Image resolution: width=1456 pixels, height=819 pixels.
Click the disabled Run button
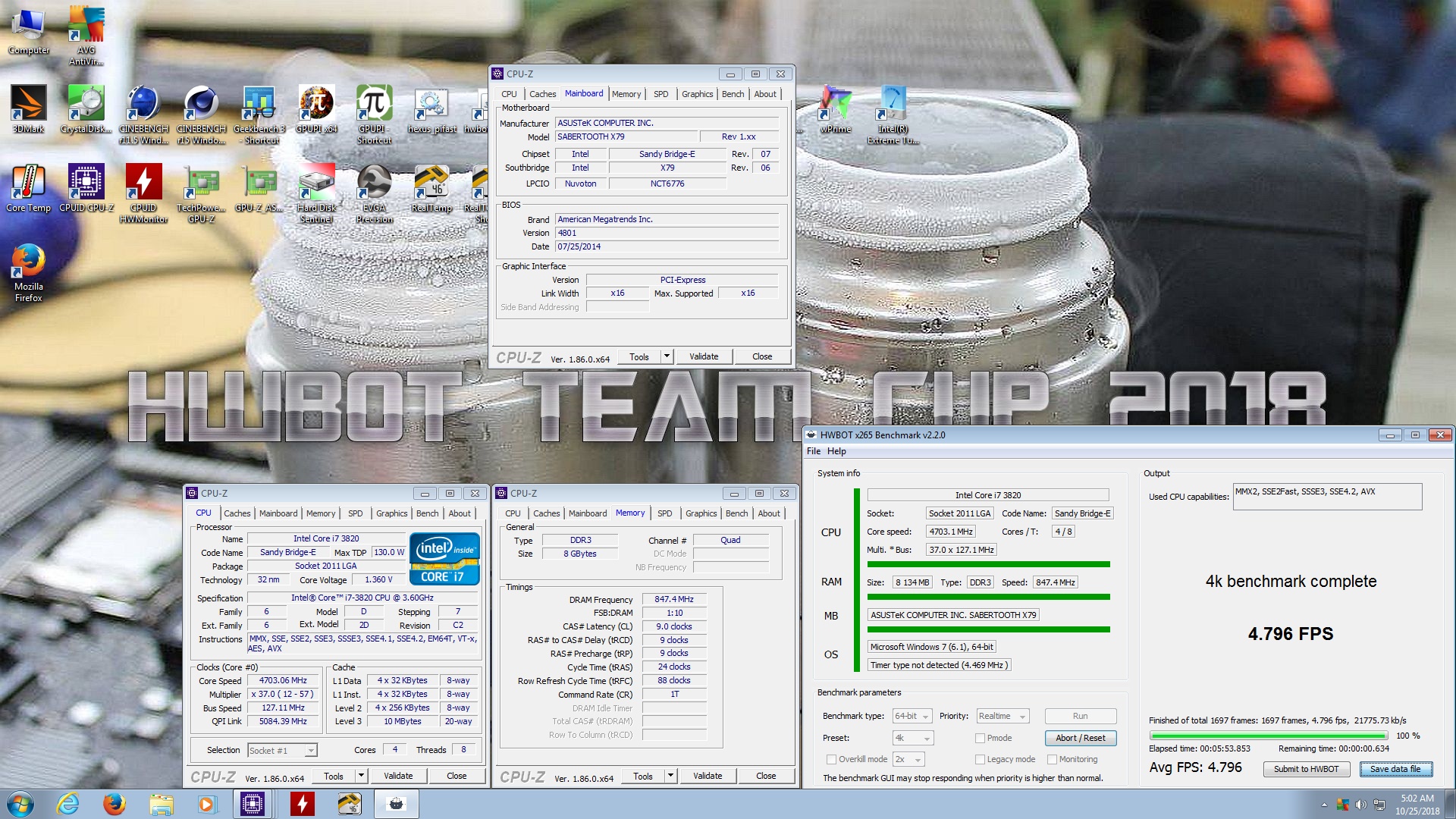coord(1081,716)
